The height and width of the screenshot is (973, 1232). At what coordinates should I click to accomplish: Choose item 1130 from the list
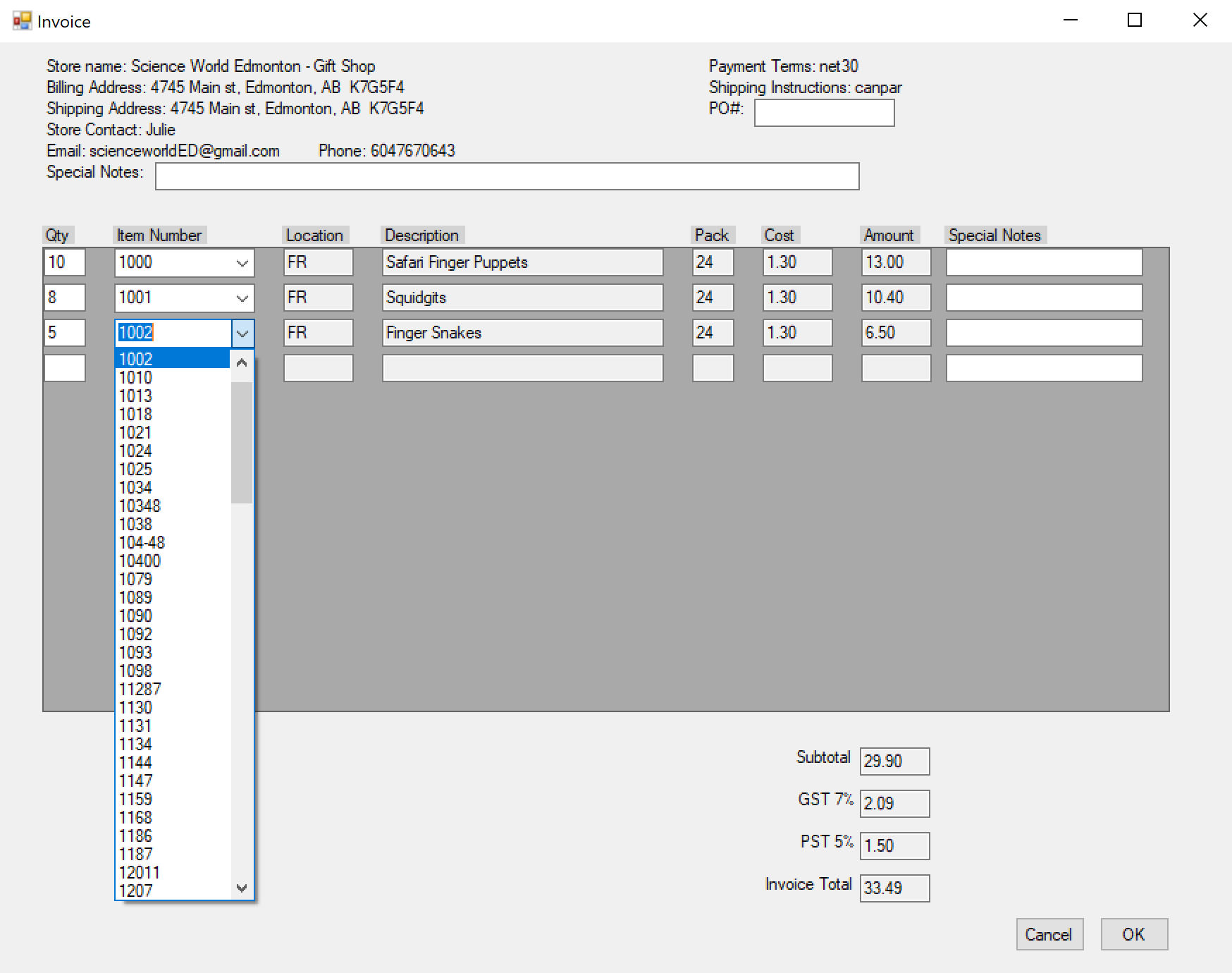(x=173, y=707)
